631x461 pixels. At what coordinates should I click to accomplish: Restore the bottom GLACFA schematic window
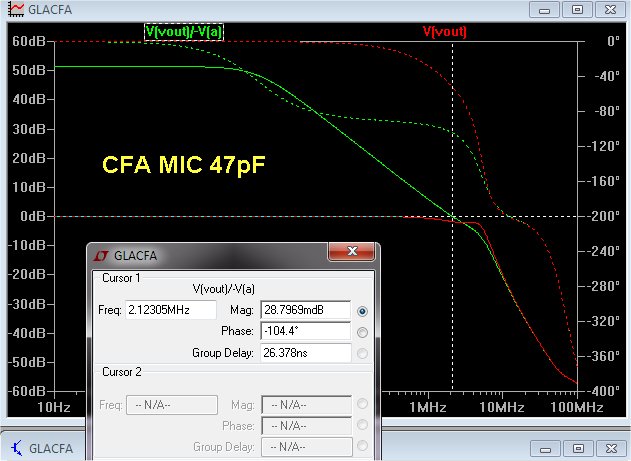tap(578, 448)
